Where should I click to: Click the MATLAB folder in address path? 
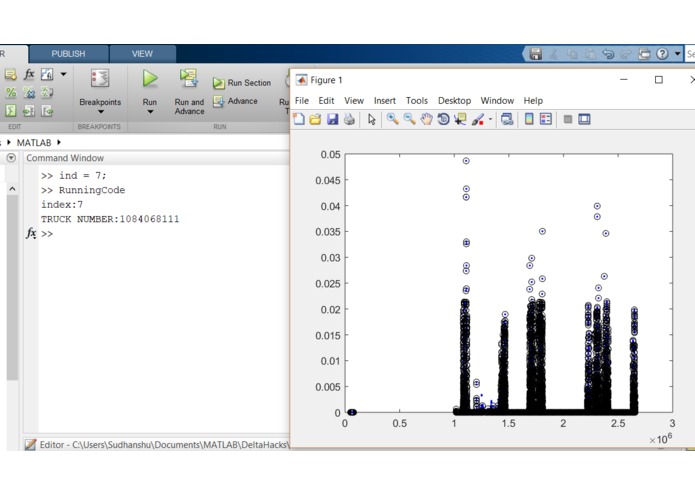click(34, 143)
